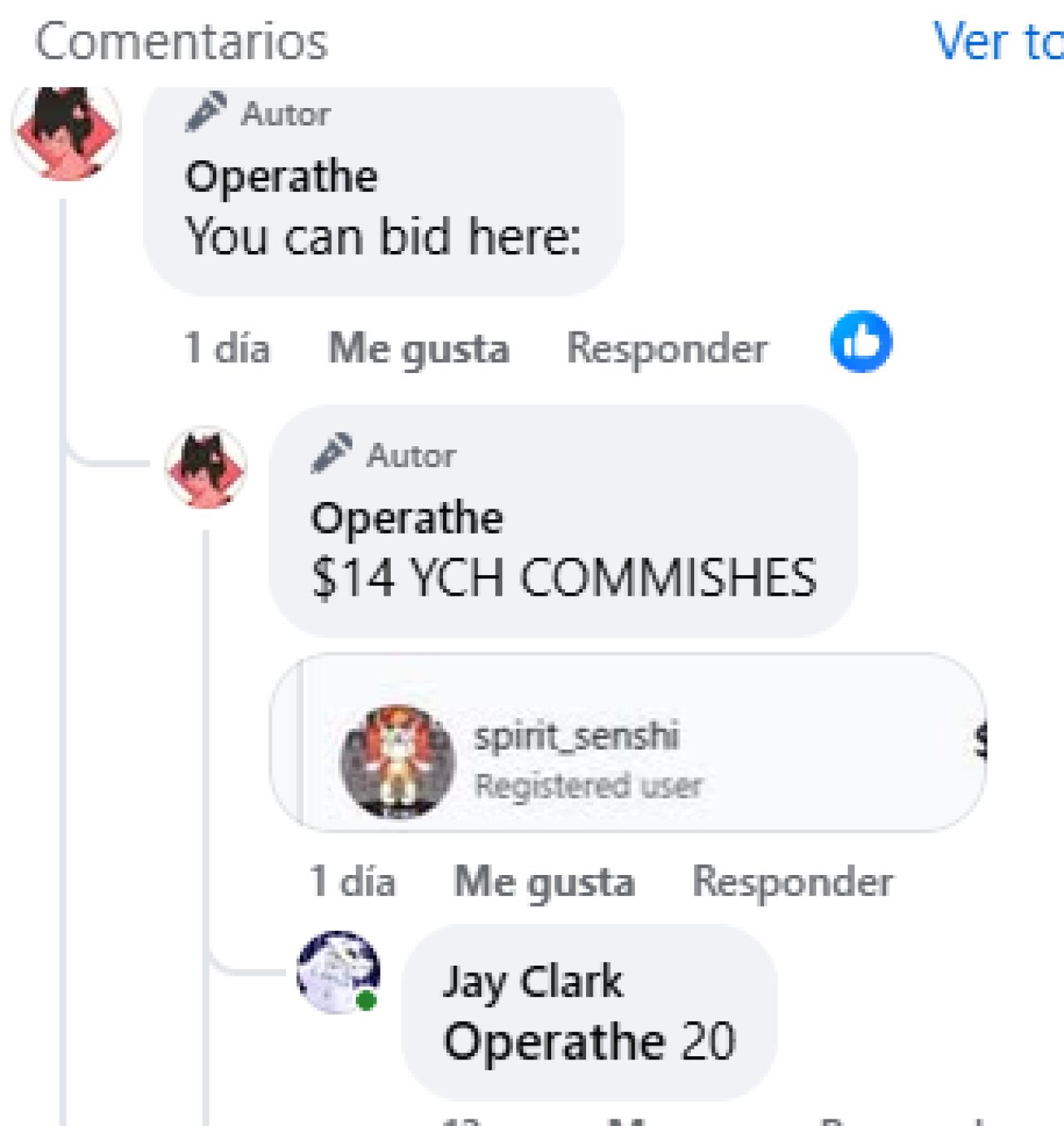This screenshot has width=1064, height=1126.
Task: Open Jay Clark's profile picture
Action: click(x=338, y=971)
